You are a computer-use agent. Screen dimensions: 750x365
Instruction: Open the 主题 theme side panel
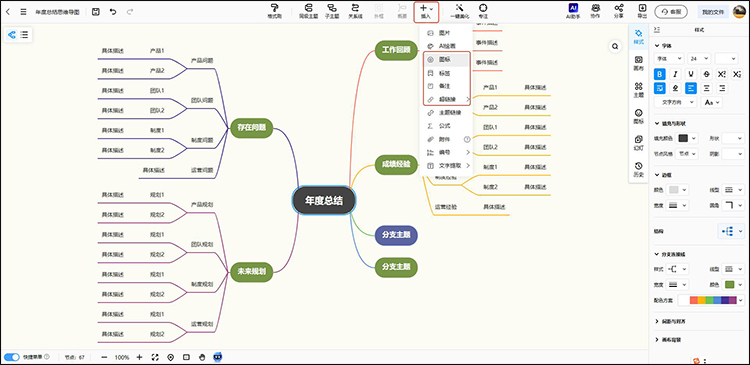(x=639, y=89)
